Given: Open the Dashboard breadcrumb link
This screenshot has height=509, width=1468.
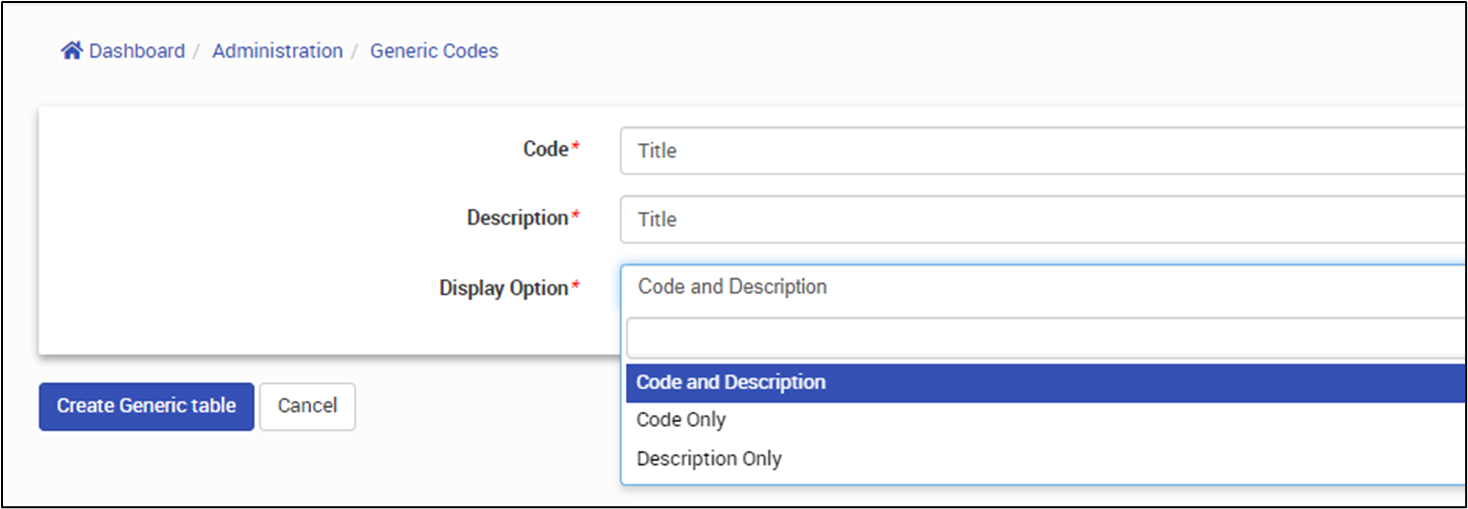Looking at the screenshot, I should point(137,51).
